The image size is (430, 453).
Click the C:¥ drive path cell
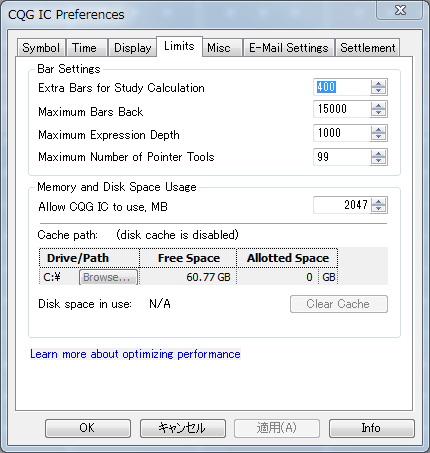click(x=59, y=277)
